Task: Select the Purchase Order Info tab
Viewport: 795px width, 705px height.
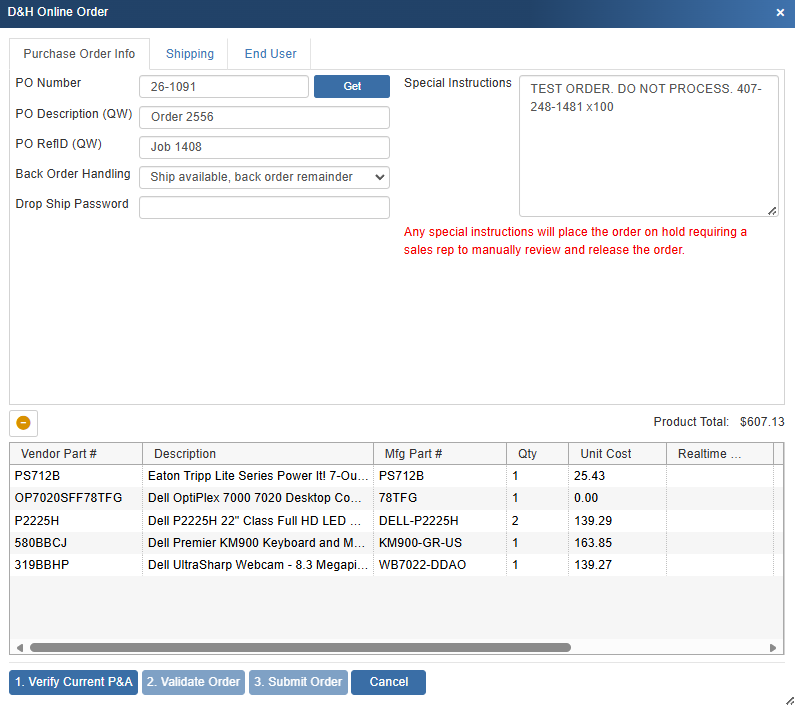Action: (x=79, y=54)
